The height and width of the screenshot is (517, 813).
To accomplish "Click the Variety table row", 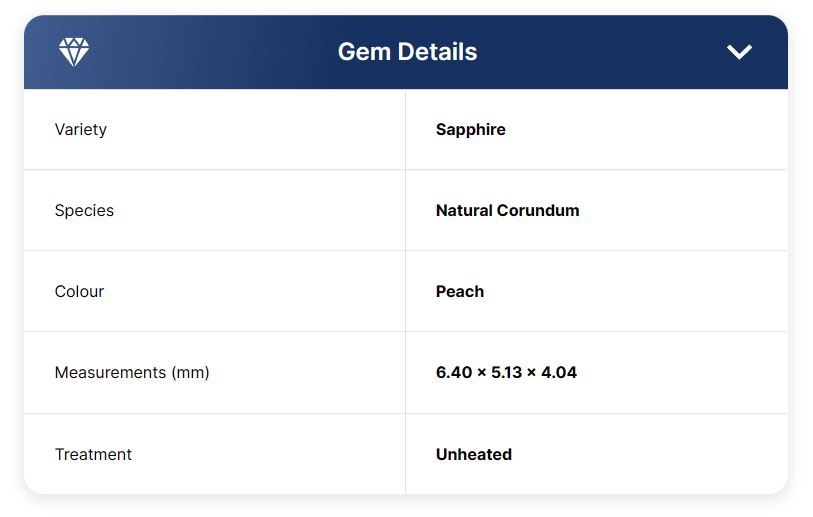I will point(406,129).
